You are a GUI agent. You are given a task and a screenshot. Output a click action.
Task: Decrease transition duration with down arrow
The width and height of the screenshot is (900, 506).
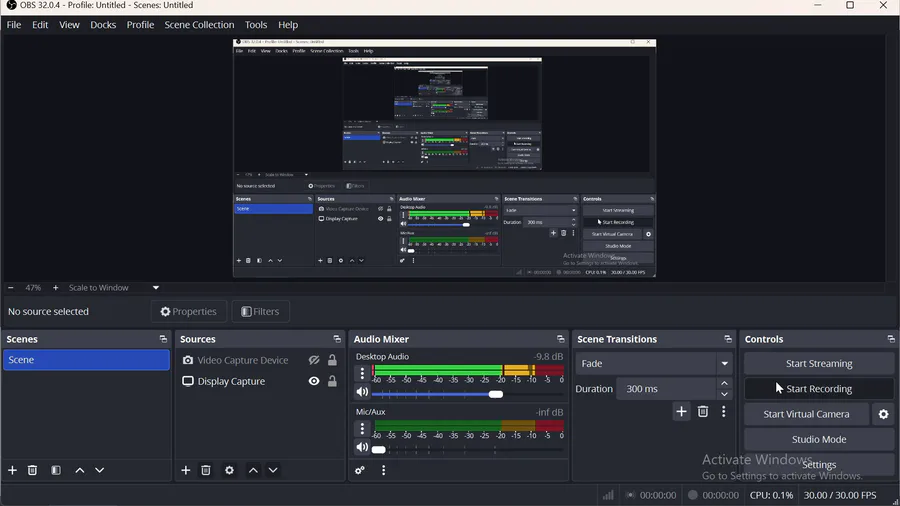click(724, 394)
